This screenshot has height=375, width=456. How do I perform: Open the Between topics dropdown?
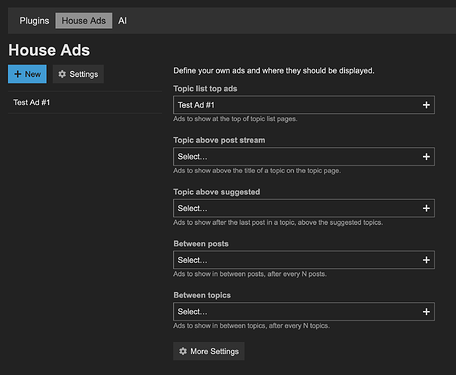tap(304, 312)
